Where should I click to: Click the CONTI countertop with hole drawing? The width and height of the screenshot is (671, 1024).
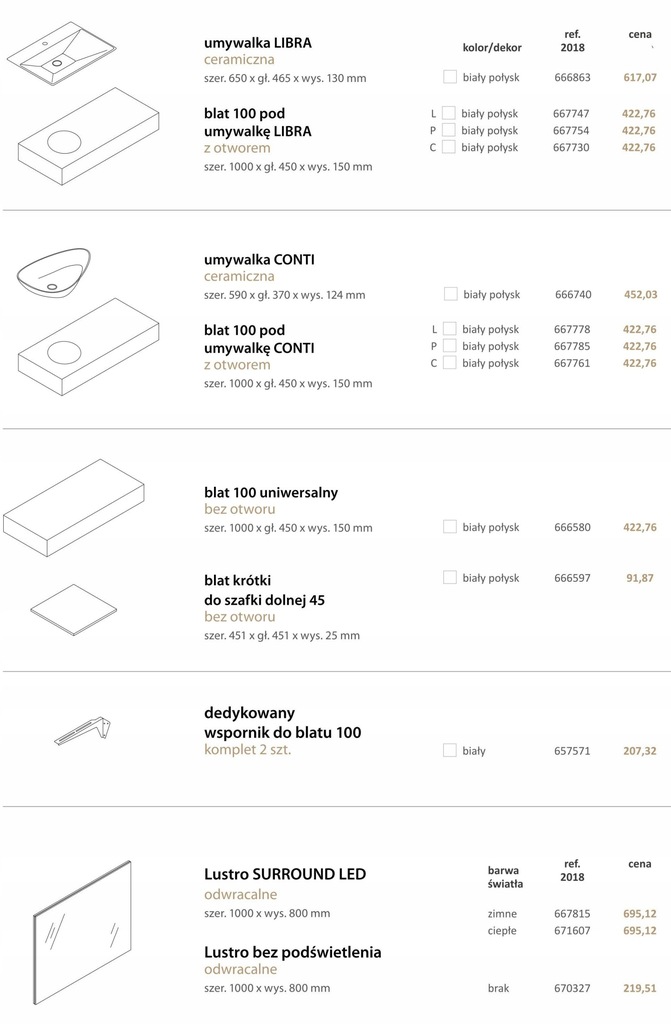tap(88, 347)
